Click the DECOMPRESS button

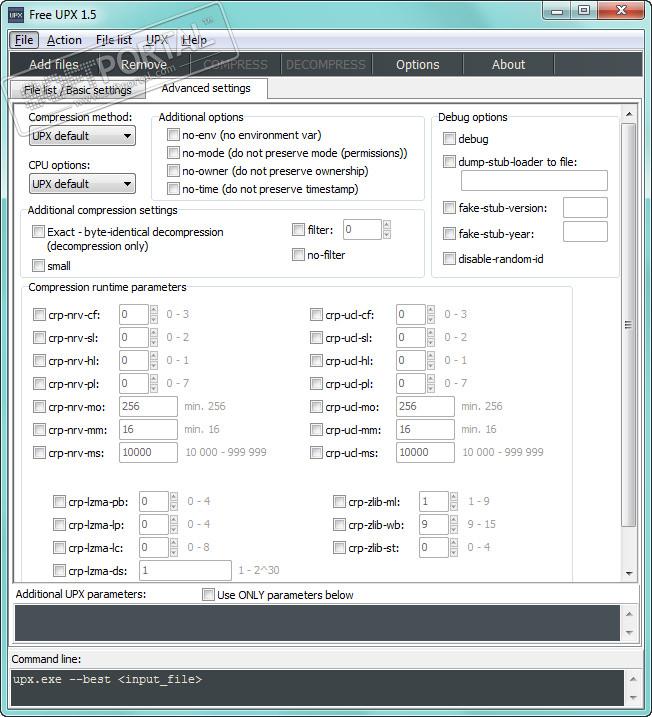326,64
